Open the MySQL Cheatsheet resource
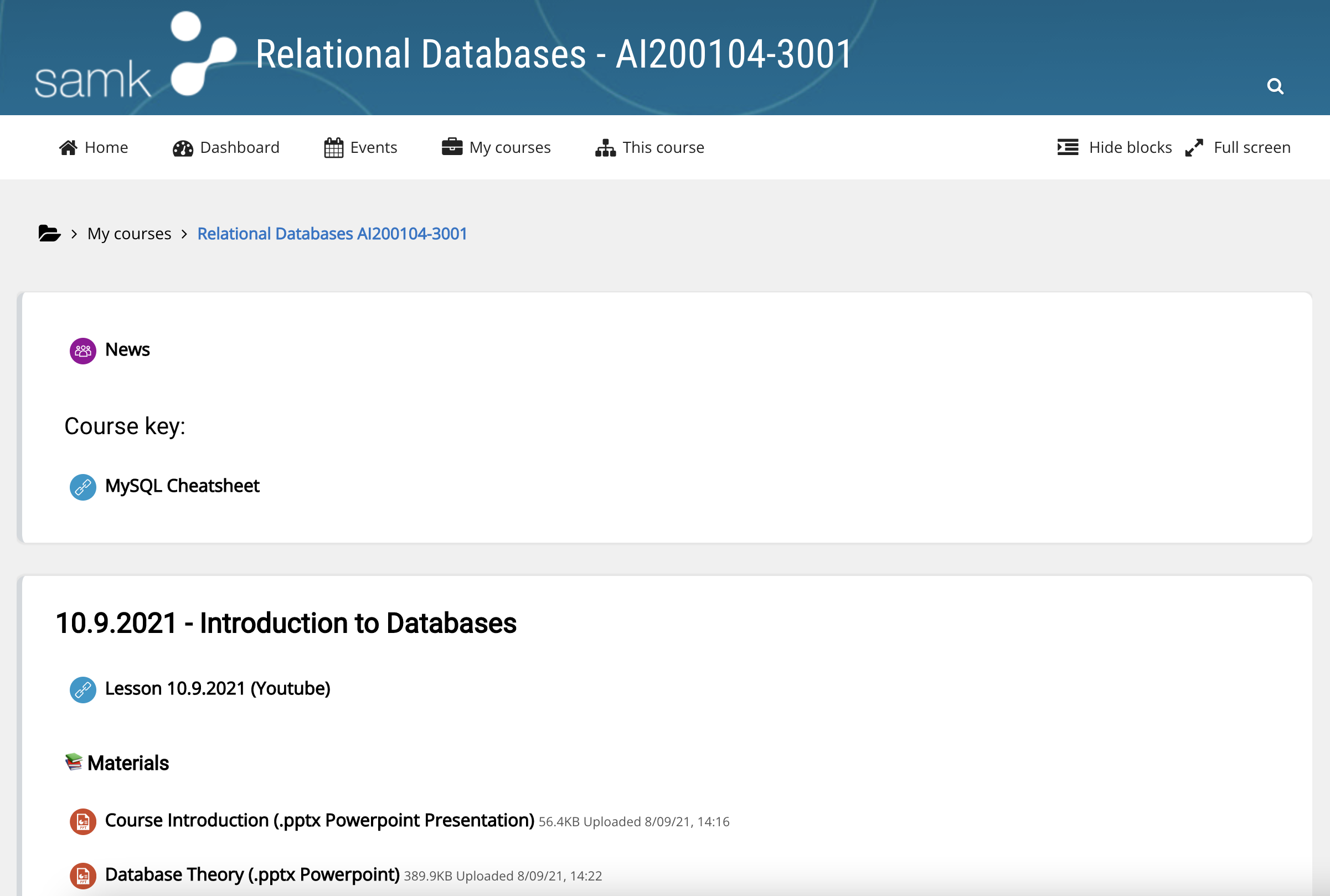 click(x=182, y=485)
